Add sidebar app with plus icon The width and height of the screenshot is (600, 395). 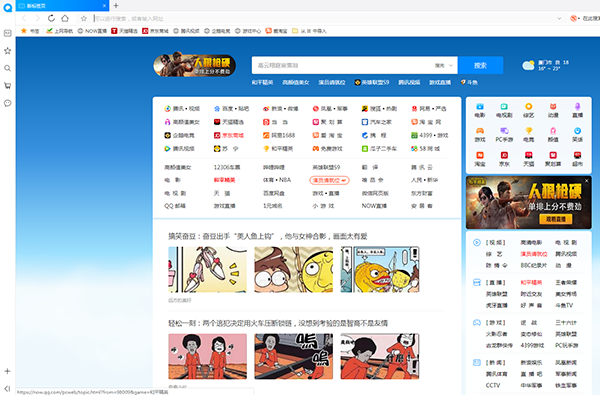(x=7, y=371)
